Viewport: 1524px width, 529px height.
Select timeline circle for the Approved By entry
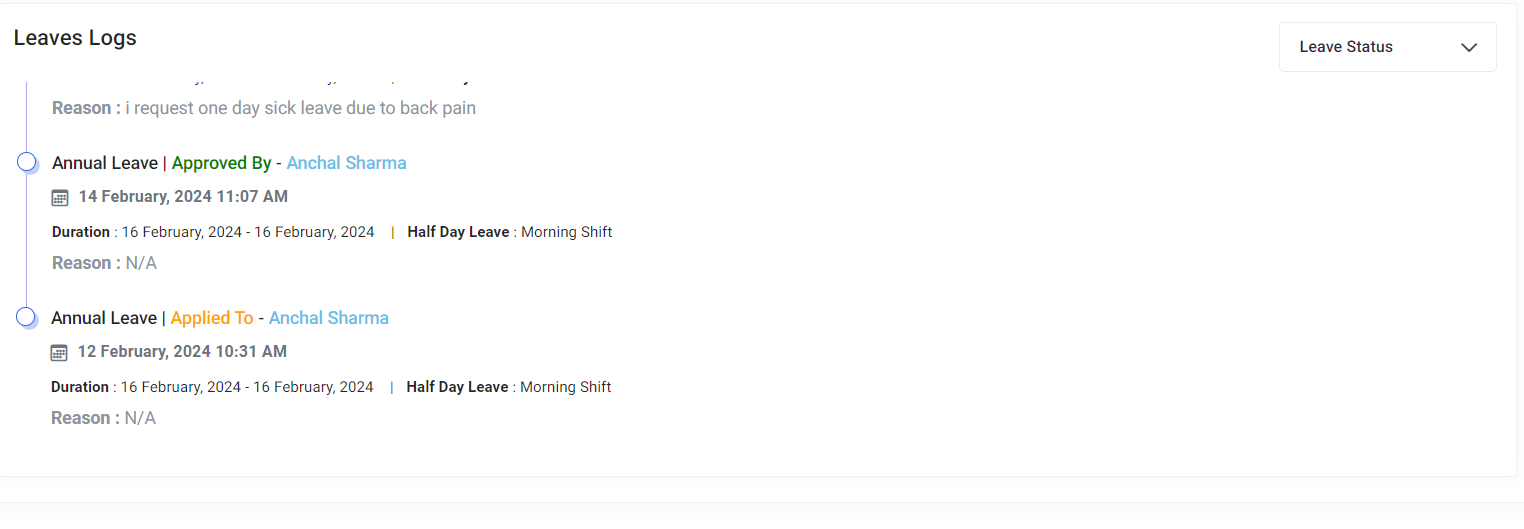tap(27, 162)
